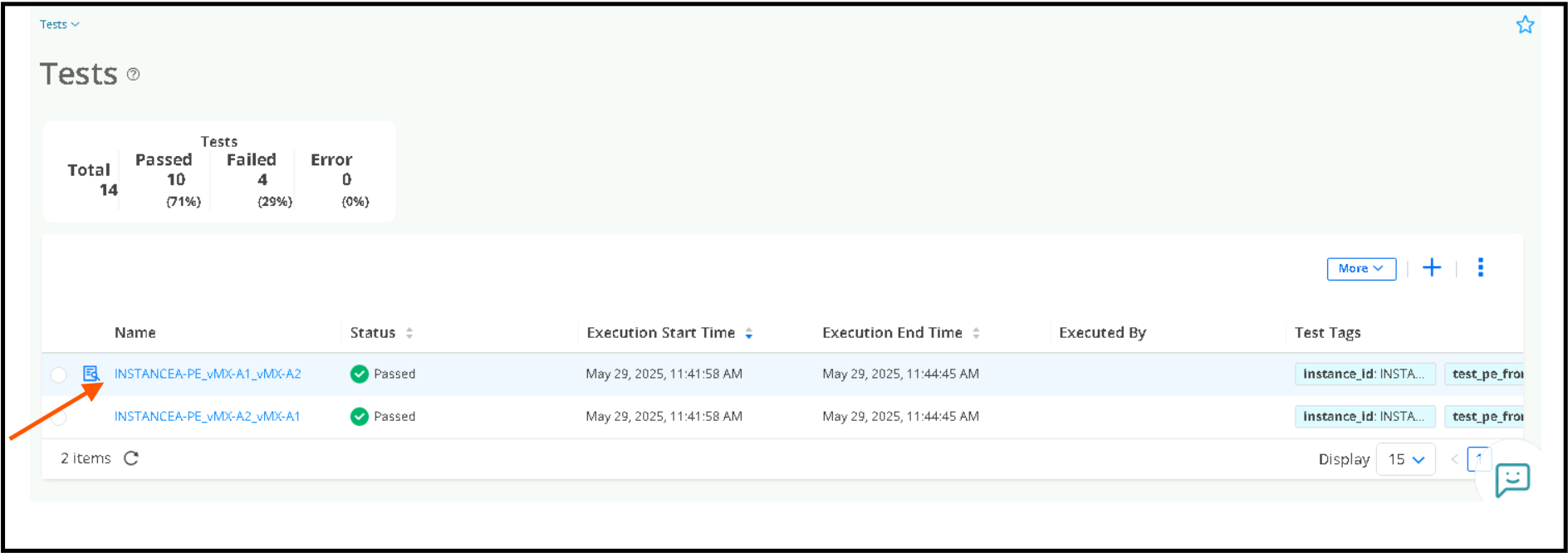
Task: Click instance_id tag in first row
Action: (x=1365, y=374)
